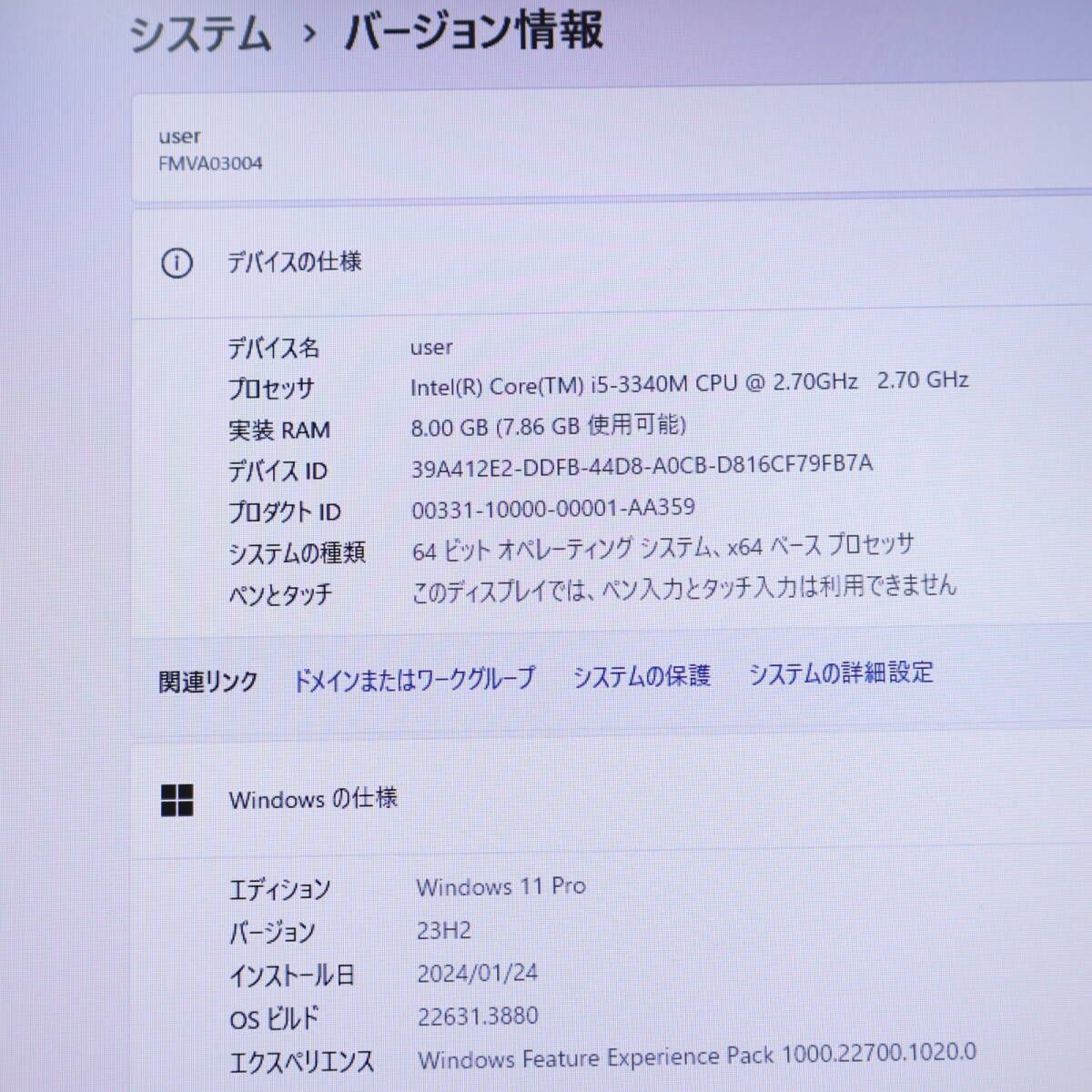Select the pen and touch availability text
The width and height of the screenshot is (1092, 1092).
click(x=684, y=588)
